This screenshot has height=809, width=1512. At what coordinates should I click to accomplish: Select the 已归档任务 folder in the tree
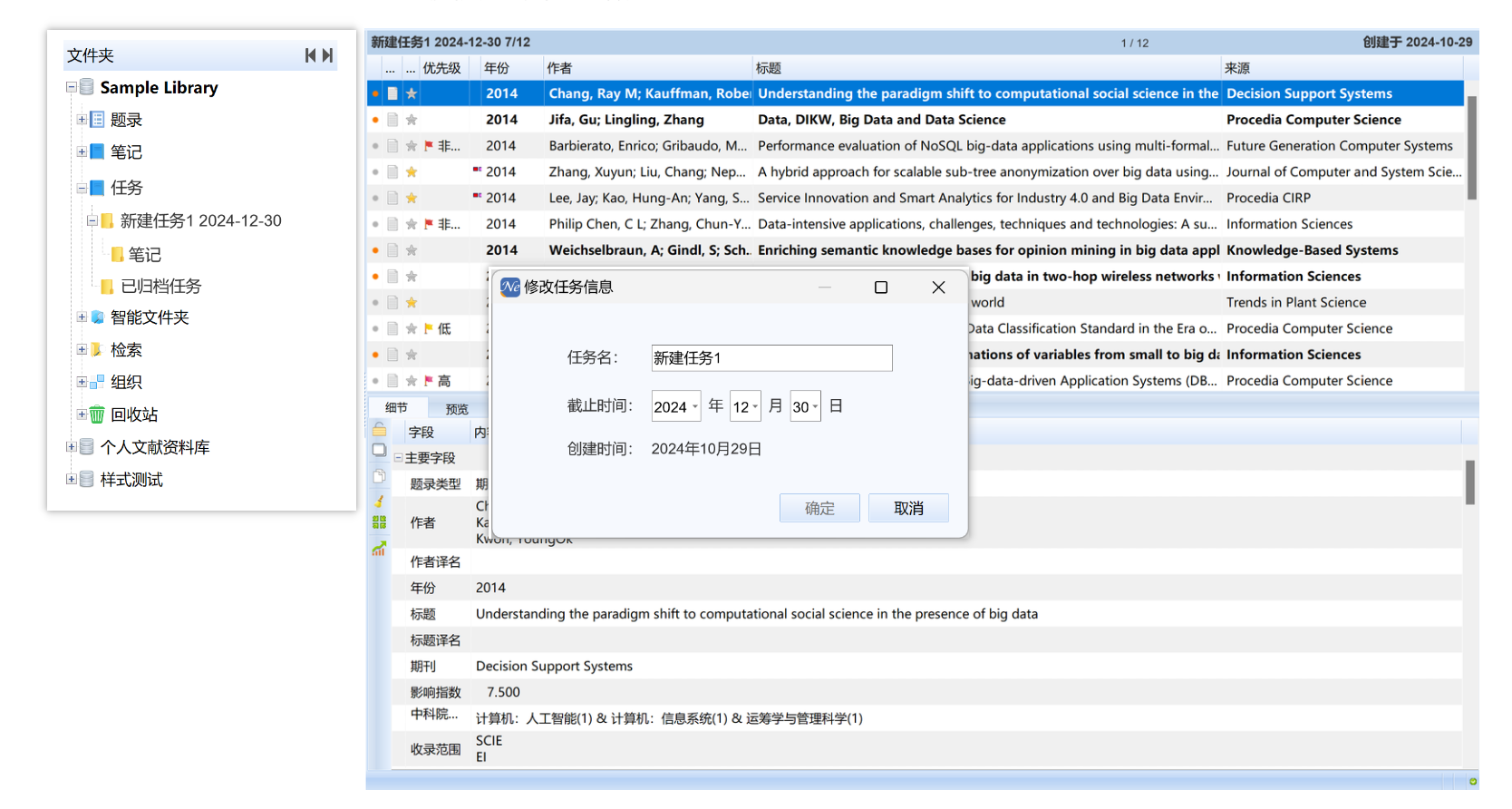coord(160,287)
